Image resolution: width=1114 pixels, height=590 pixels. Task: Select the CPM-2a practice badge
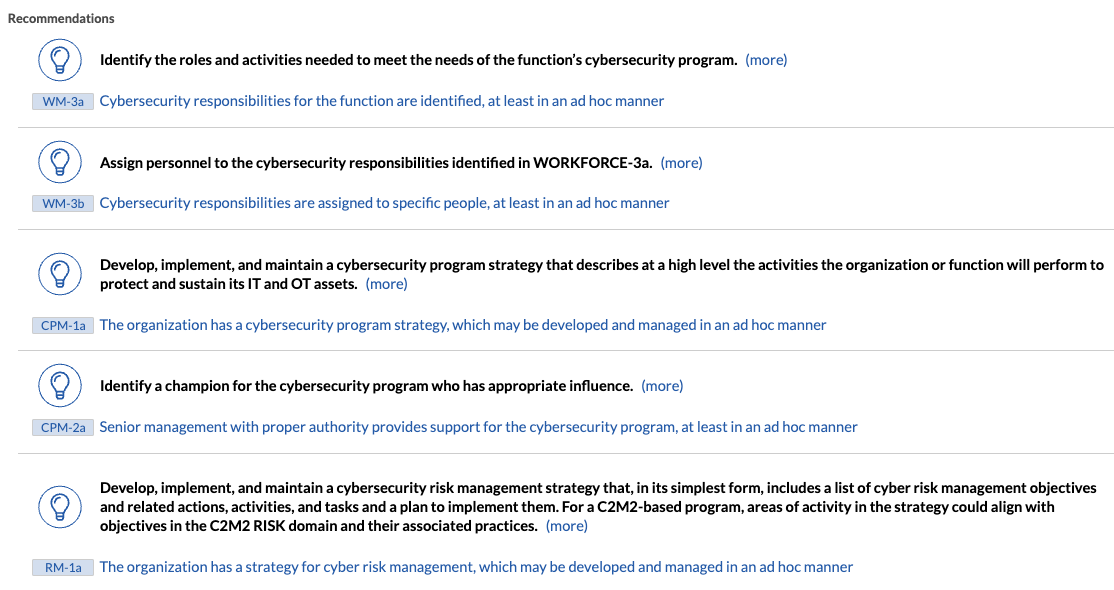[63, 427]
